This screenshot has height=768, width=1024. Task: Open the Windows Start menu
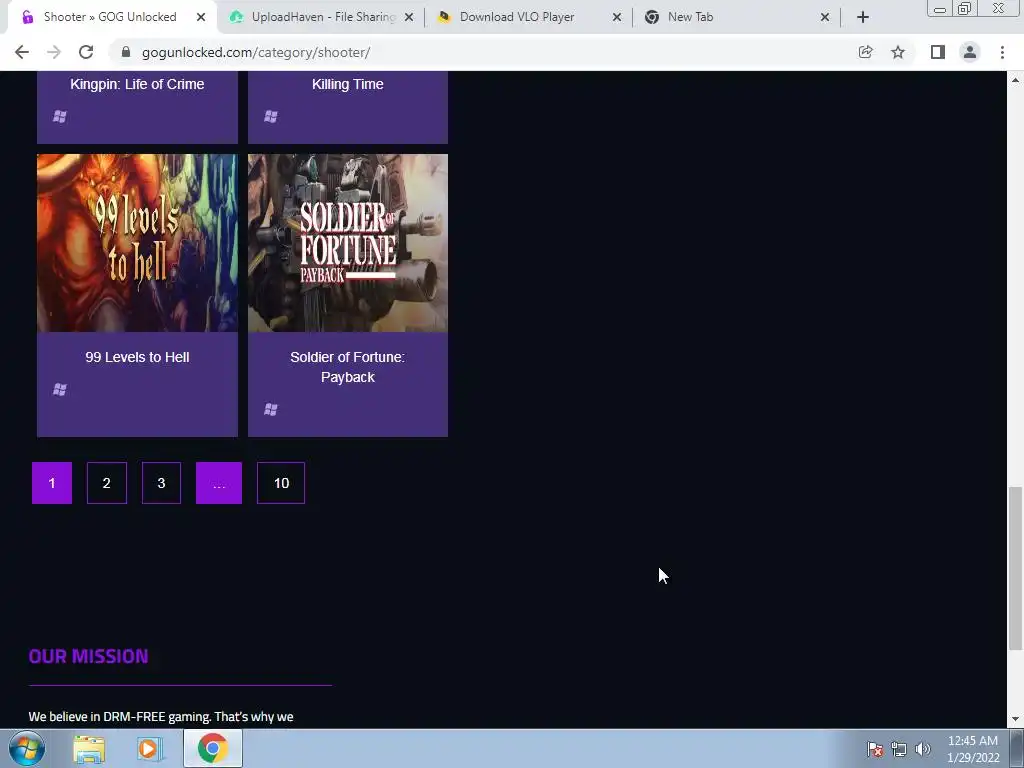click(27, 748)
